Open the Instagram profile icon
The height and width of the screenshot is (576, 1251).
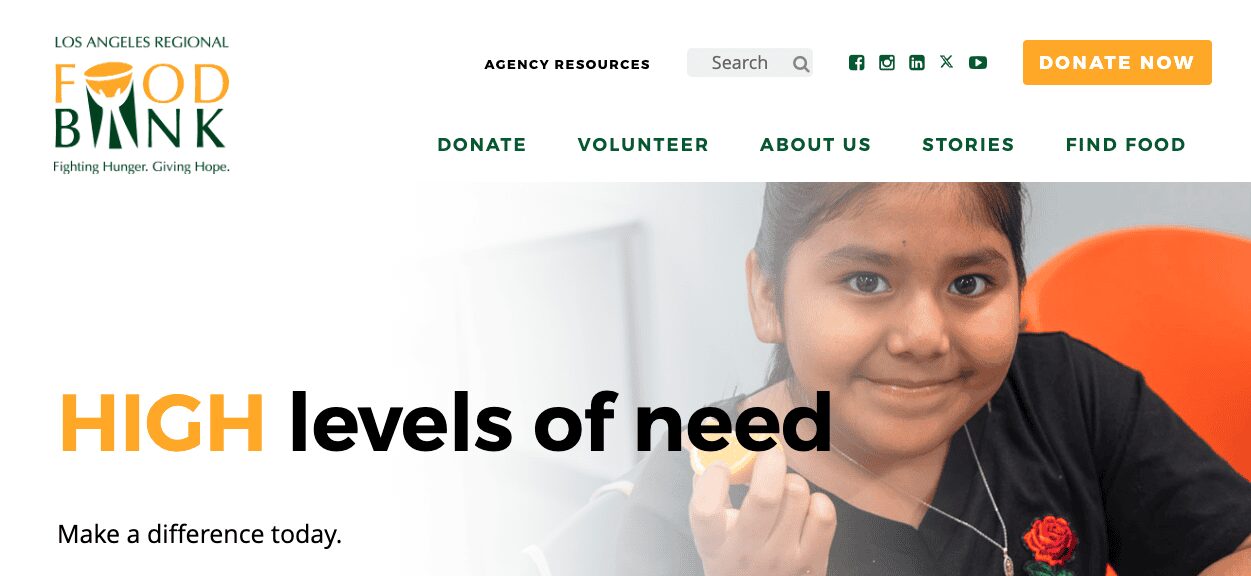[x=886, y=63]
